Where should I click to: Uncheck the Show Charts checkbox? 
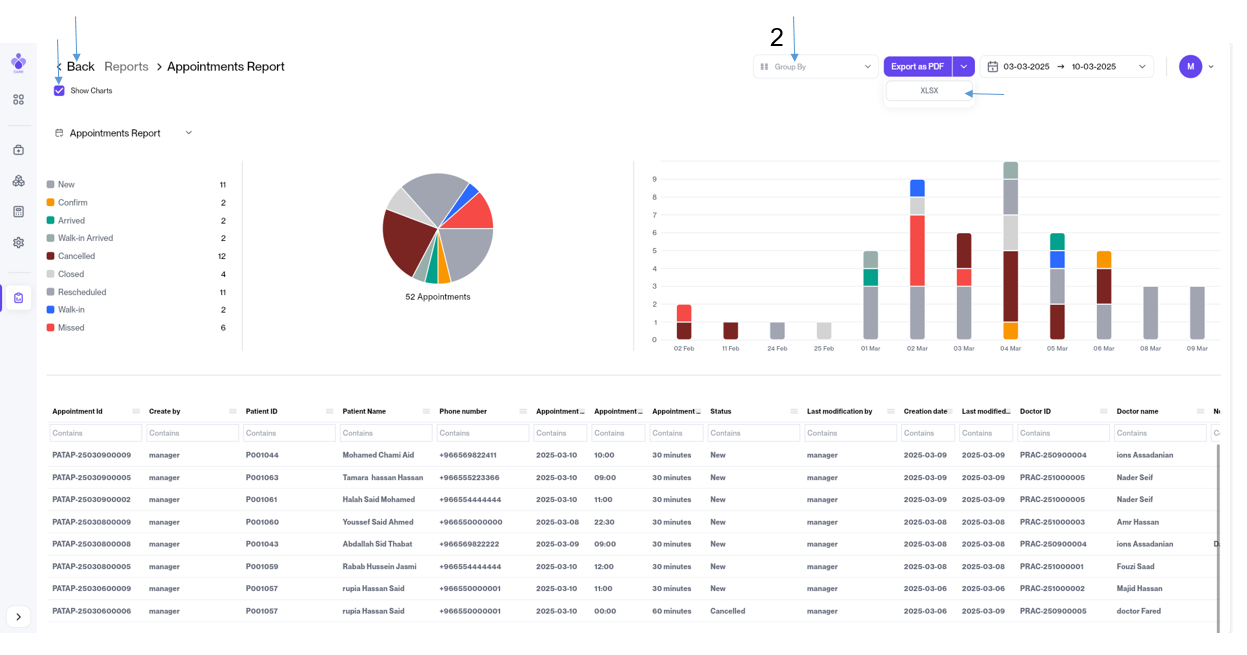coord(59,91)
